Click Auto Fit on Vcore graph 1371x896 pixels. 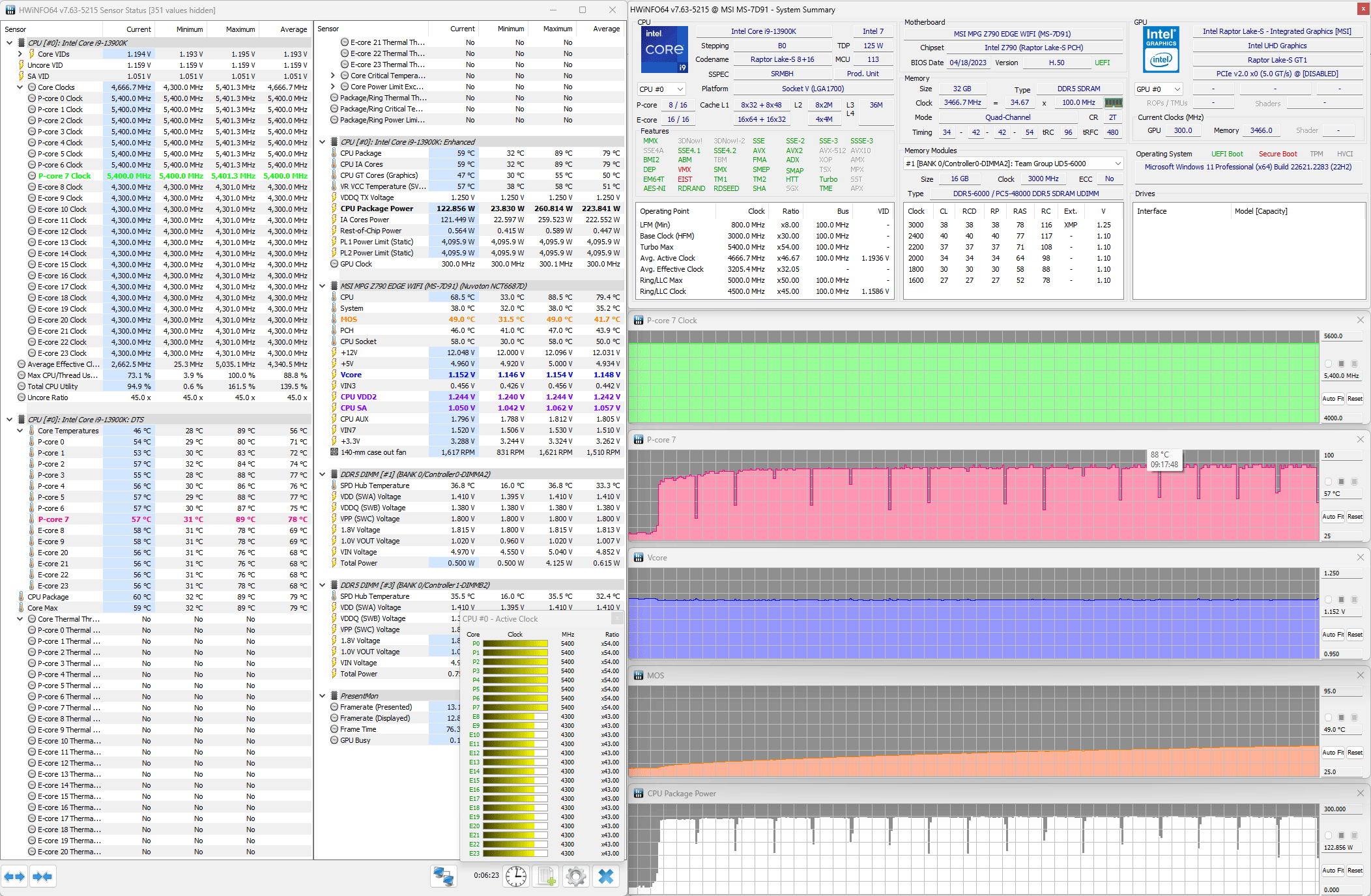[1333, 635]
